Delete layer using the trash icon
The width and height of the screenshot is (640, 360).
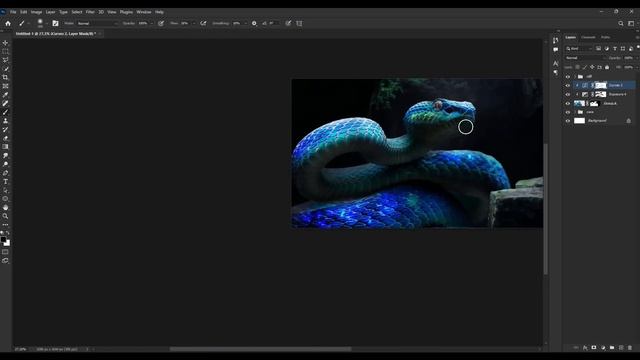point(630,348)
